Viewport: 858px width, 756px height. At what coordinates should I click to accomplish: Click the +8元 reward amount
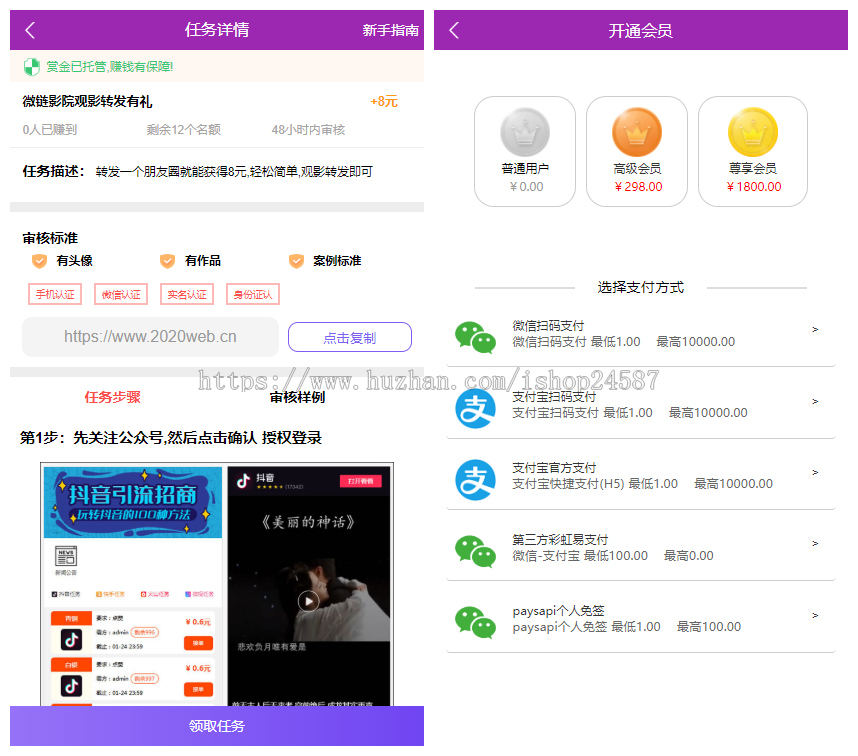pos(384,101)
